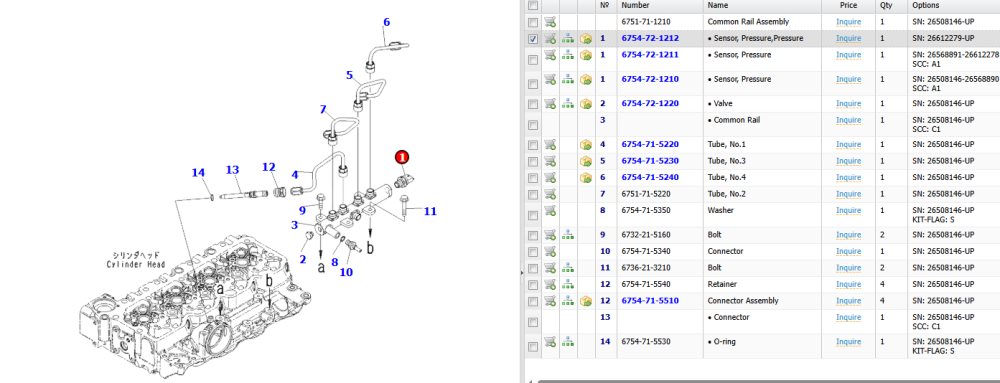Image resolution: width=1000 pixels, height=383 pixels.
Task: Open hierarchy icon for Bolt 6736-21-3210
Action: [x=568, y=268]
